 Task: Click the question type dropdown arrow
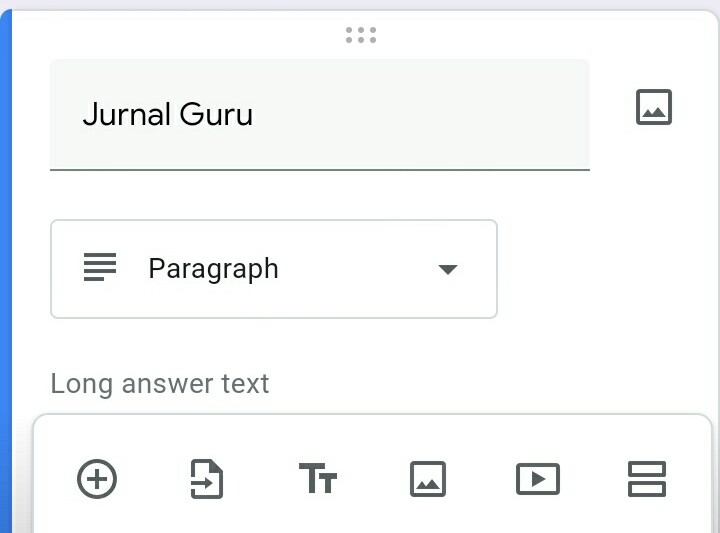pos(448,269)
